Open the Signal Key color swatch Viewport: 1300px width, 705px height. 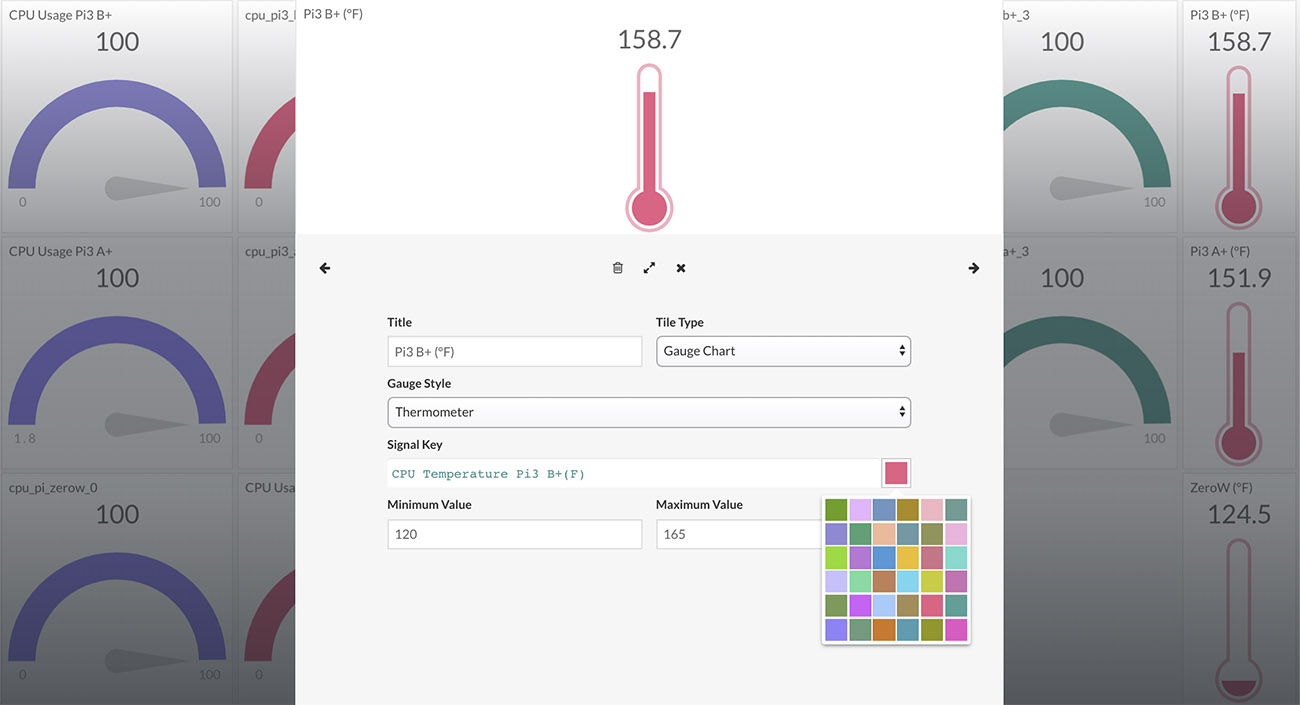896,472
